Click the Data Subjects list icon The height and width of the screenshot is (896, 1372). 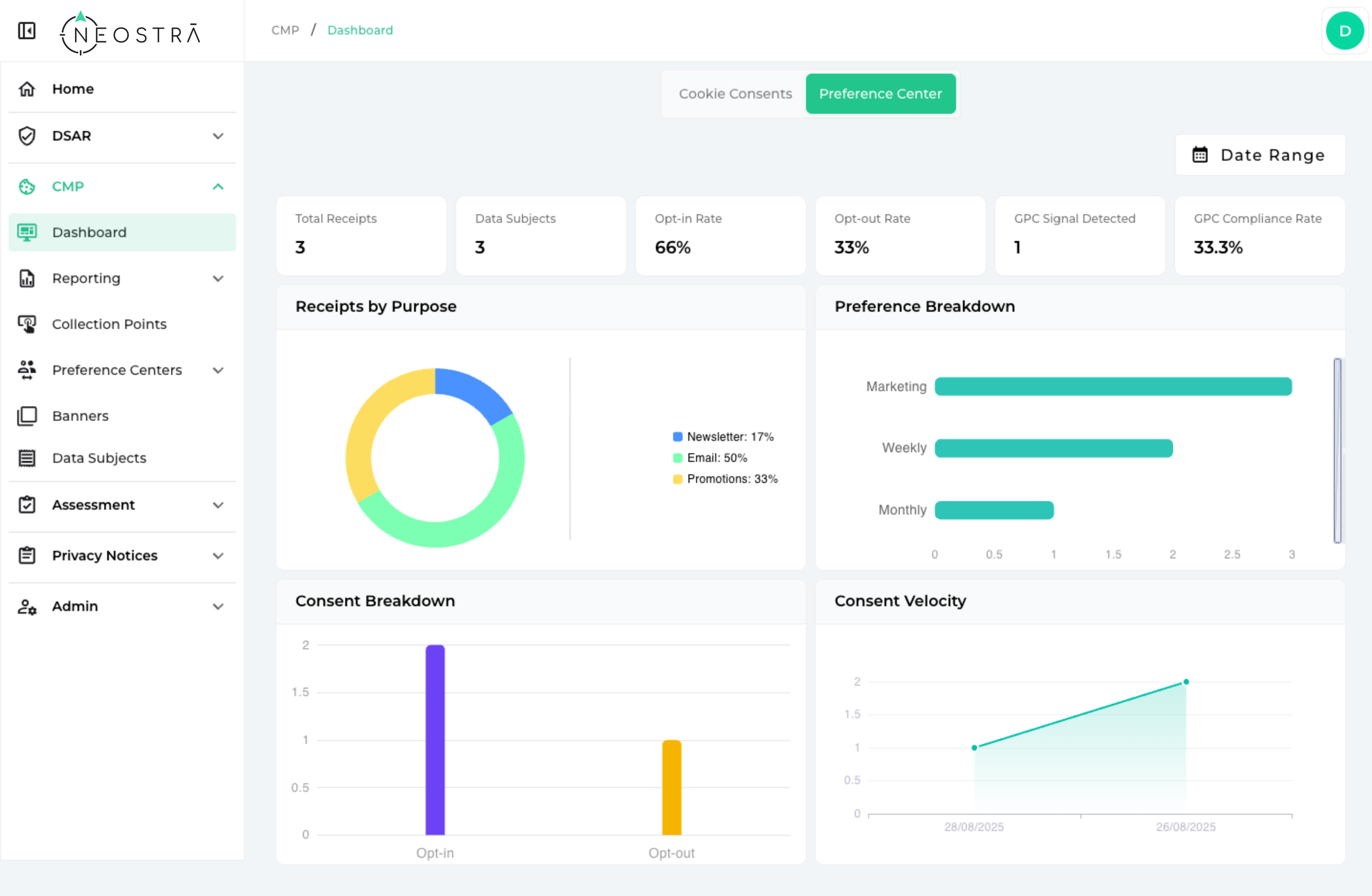(27, 458)
